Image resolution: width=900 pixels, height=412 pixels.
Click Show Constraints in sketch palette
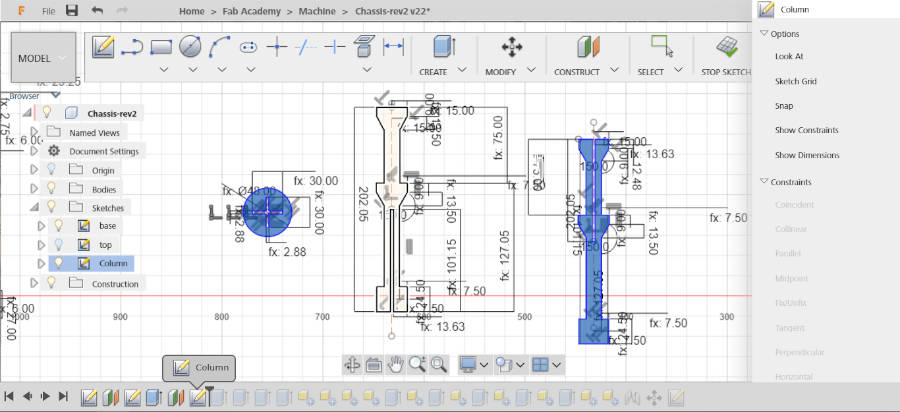click(806, 130)
